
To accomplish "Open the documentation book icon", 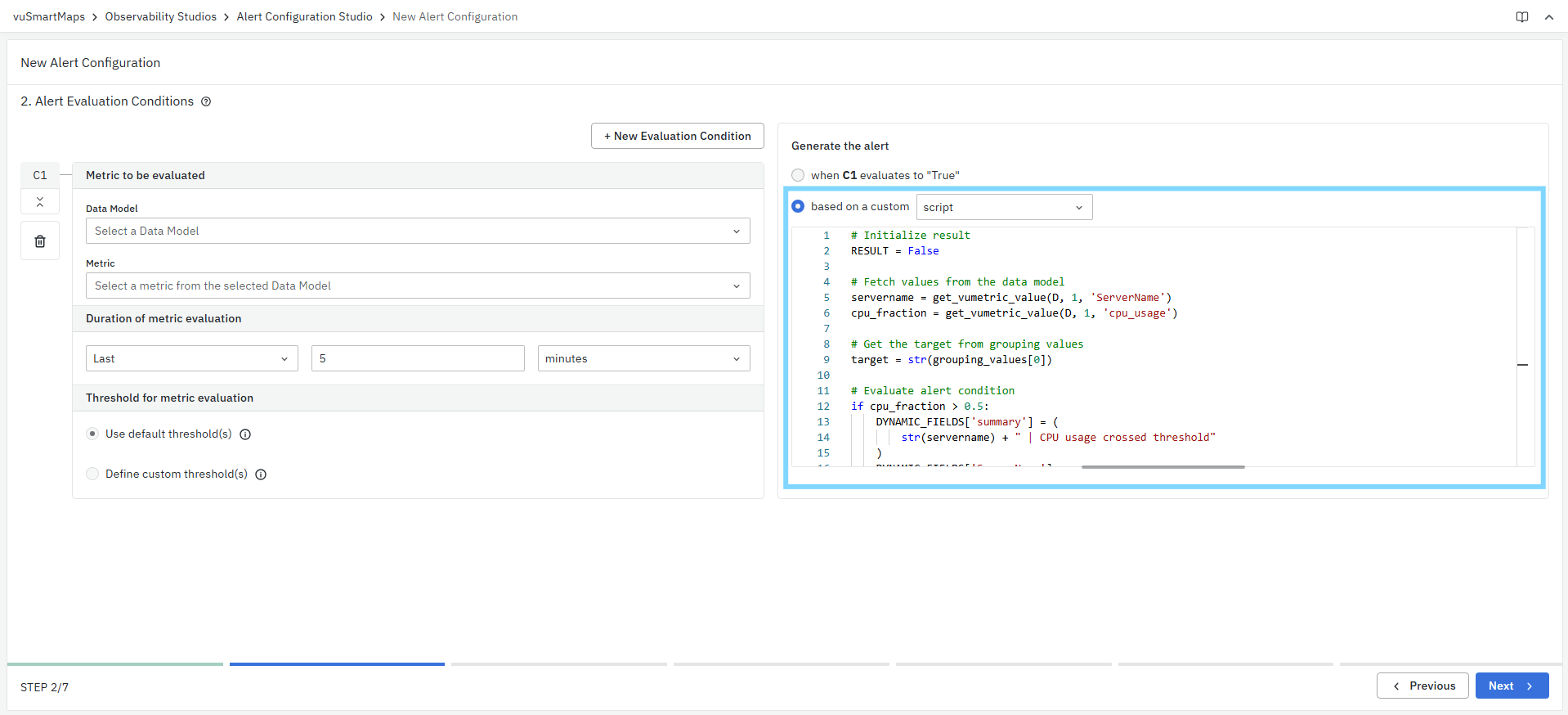I will pyautogui.click(x=1521, y=17).
